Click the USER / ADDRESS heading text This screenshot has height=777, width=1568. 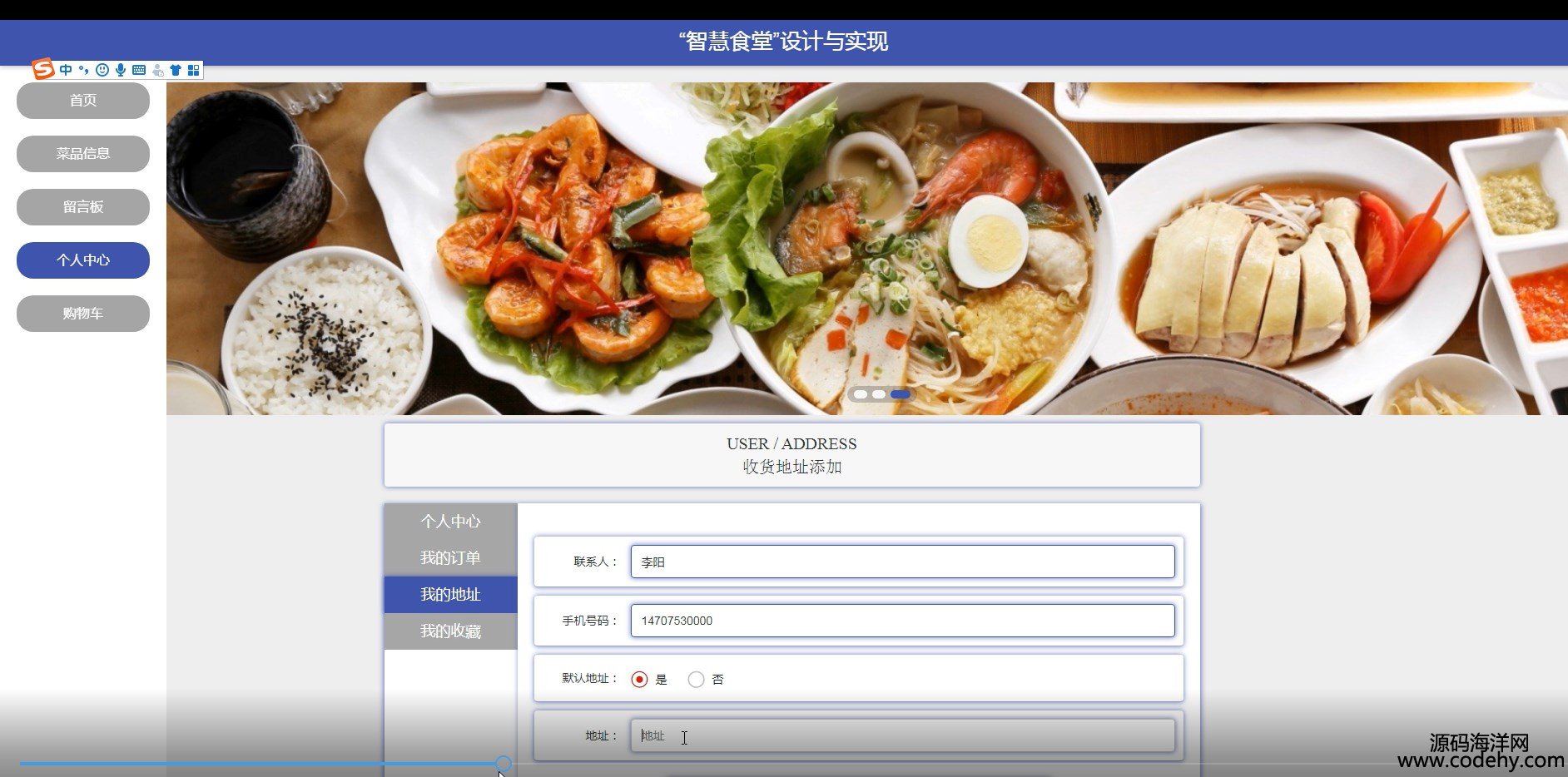791,444
